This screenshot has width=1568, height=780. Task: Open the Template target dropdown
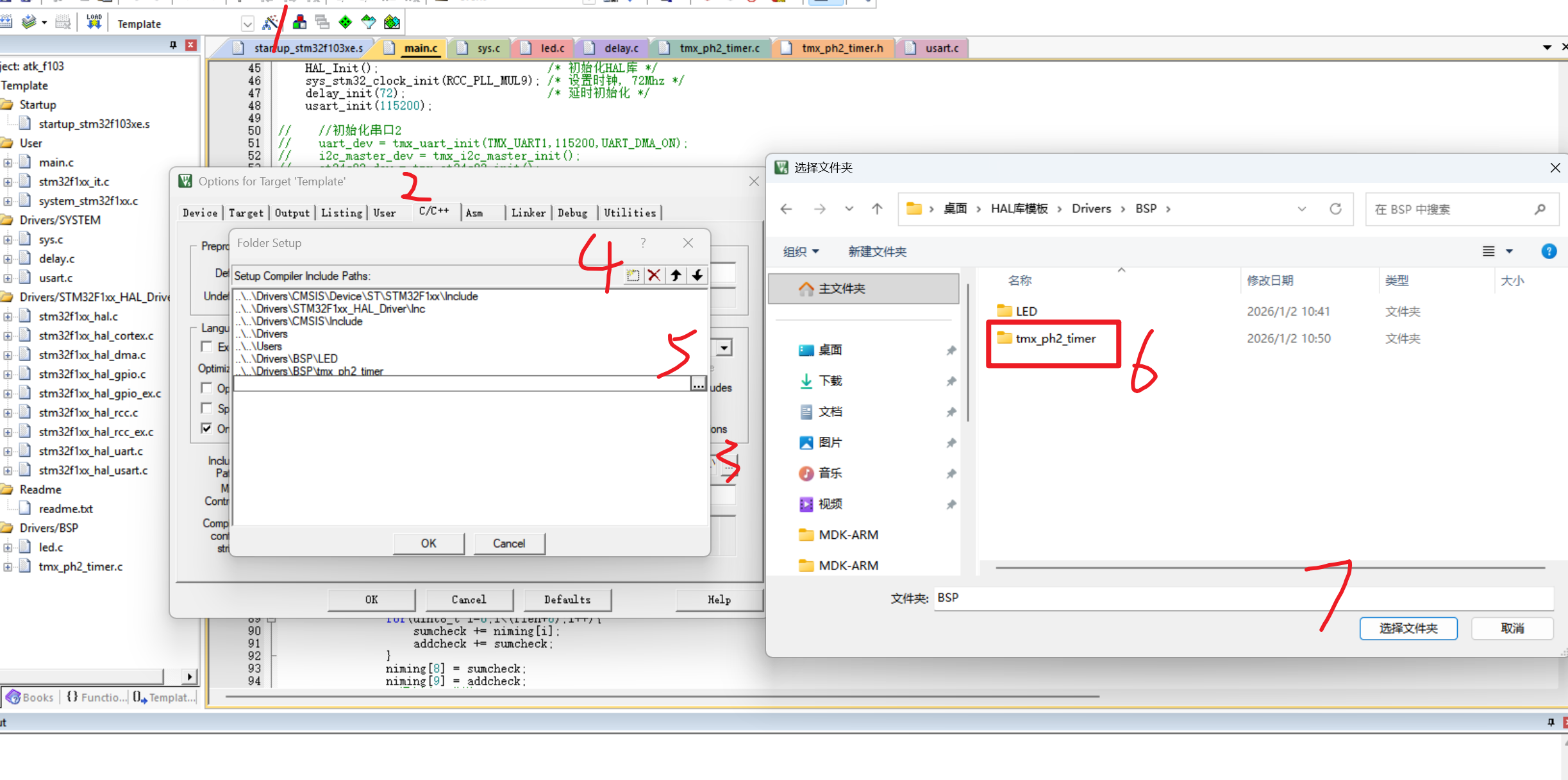(247, 24)
